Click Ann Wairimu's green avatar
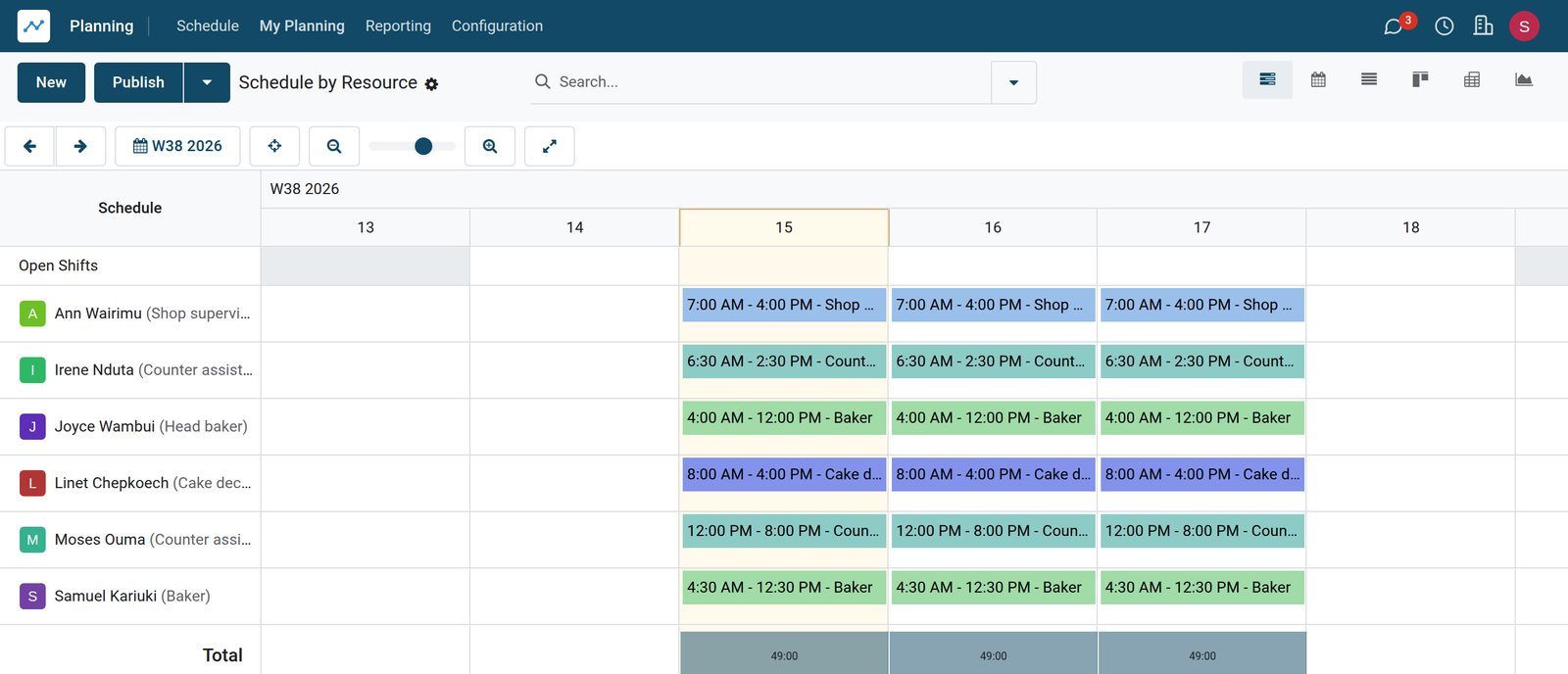Screen dimensions: 1568x674 point(32,313)
